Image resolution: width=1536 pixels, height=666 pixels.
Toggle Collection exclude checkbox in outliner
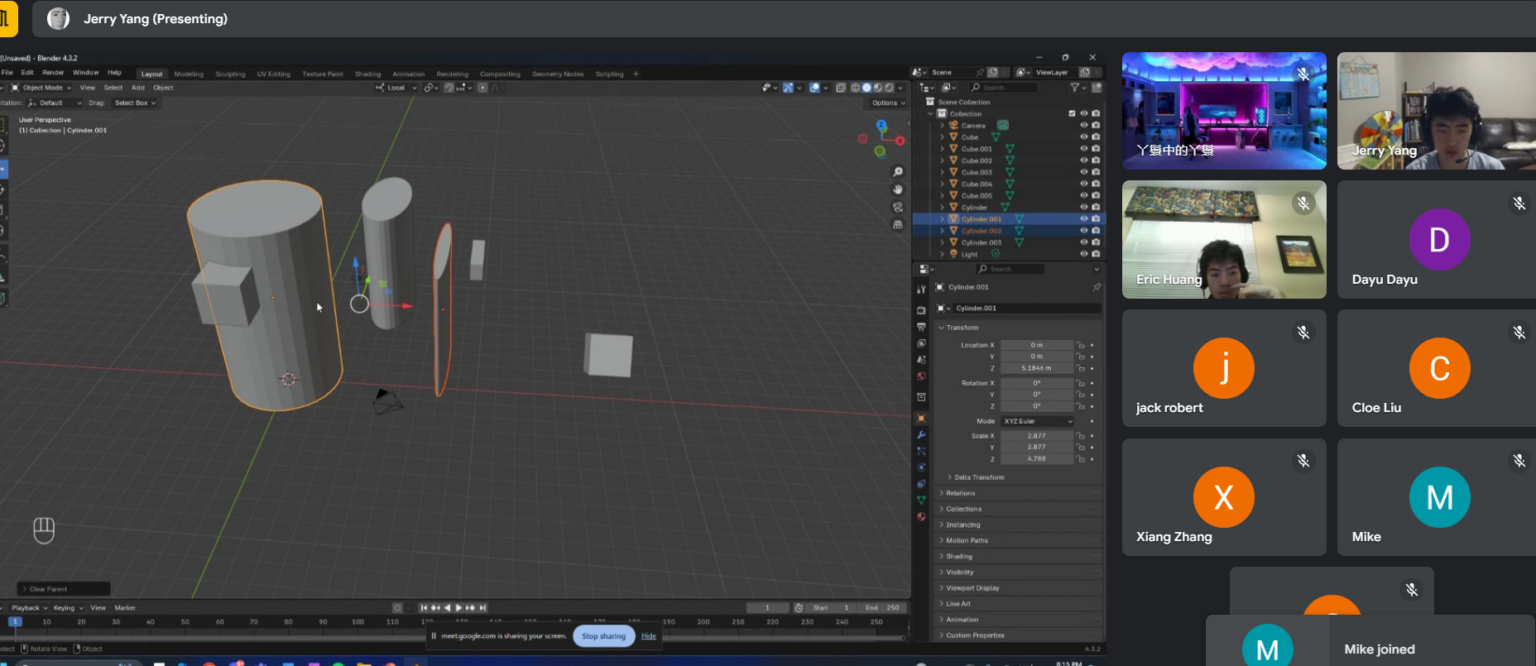point(1072,113)
